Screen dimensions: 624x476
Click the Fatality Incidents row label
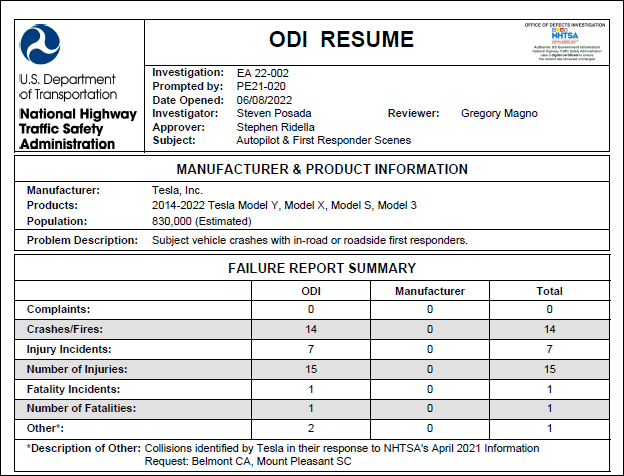[73, 389]
